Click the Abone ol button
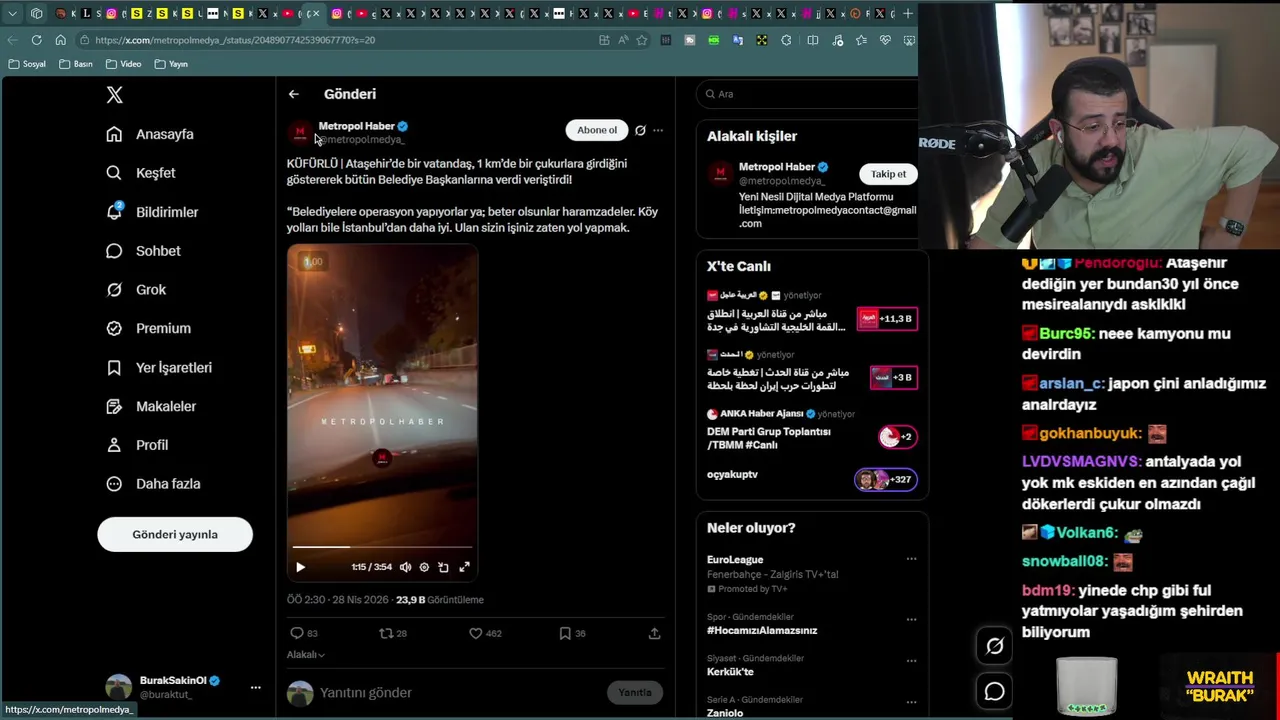 (597, 130)
